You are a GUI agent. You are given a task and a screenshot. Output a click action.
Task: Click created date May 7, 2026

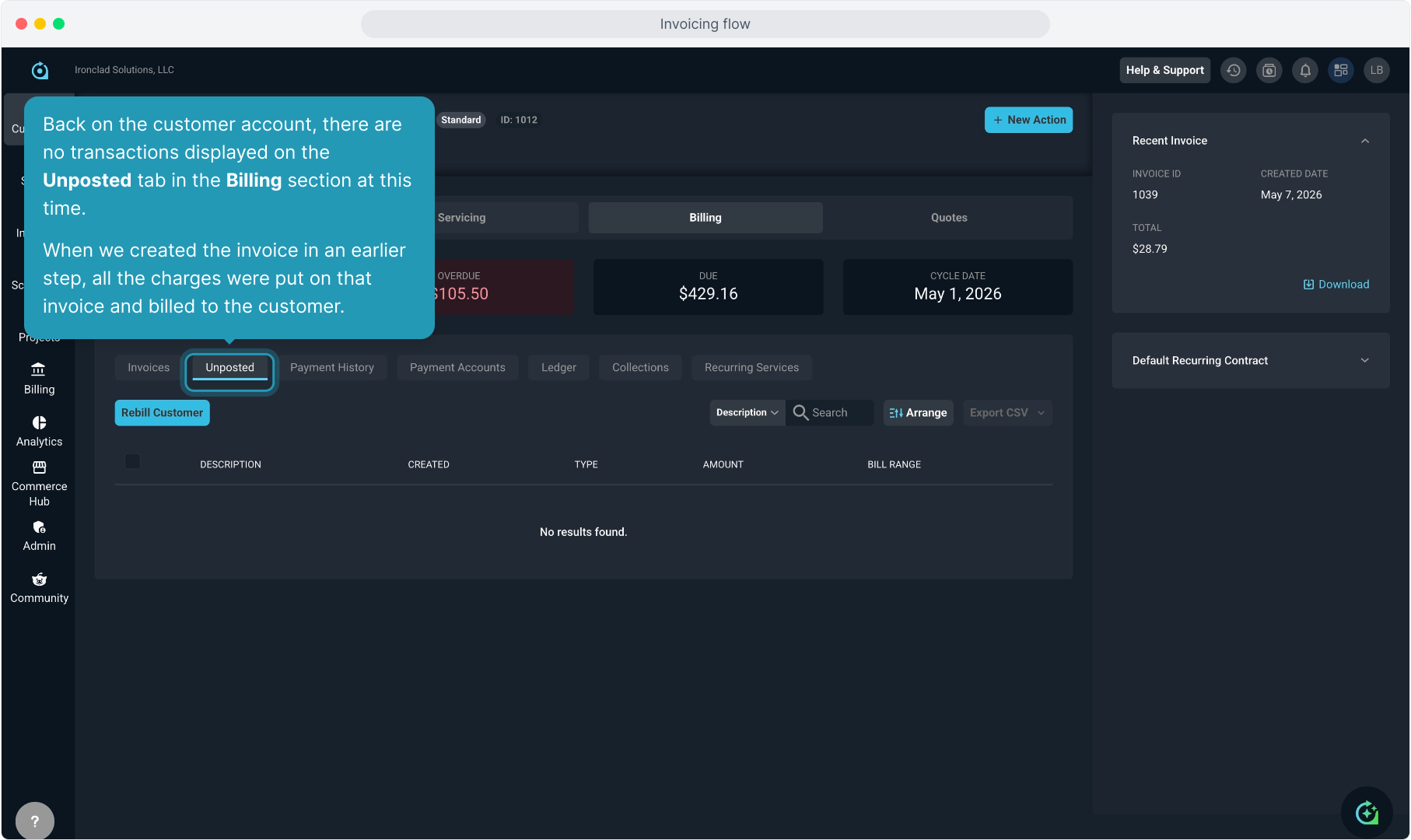coord(1291,194)
